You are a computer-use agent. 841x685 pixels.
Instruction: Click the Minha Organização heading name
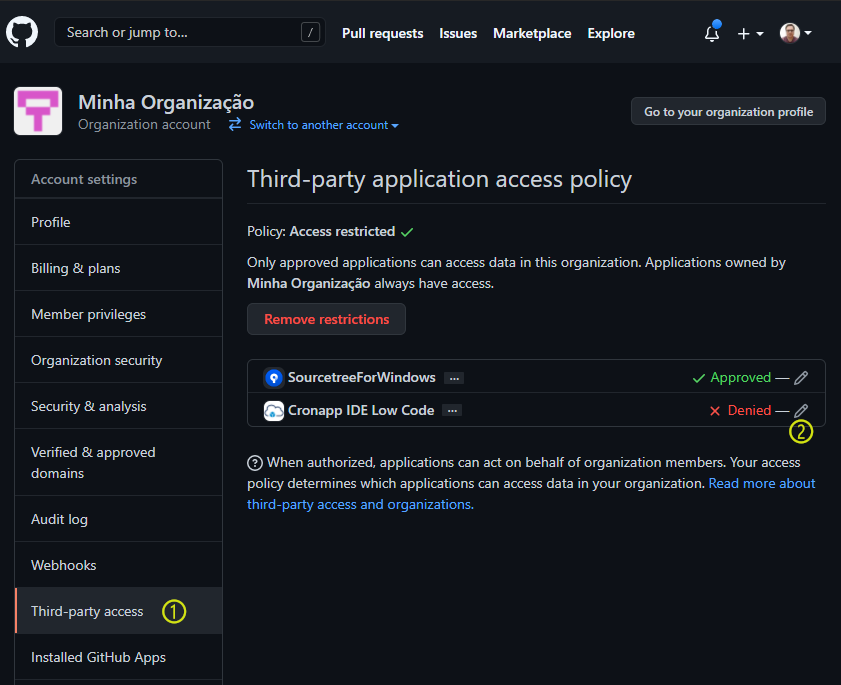(166, 102)
